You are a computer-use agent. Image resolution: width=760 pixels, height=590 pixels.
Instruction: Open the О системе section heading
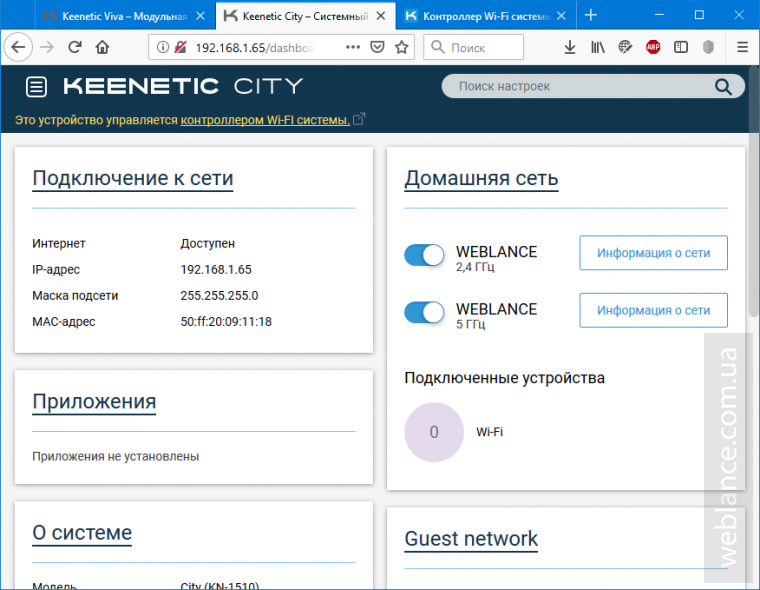click(x=82, y=533)
